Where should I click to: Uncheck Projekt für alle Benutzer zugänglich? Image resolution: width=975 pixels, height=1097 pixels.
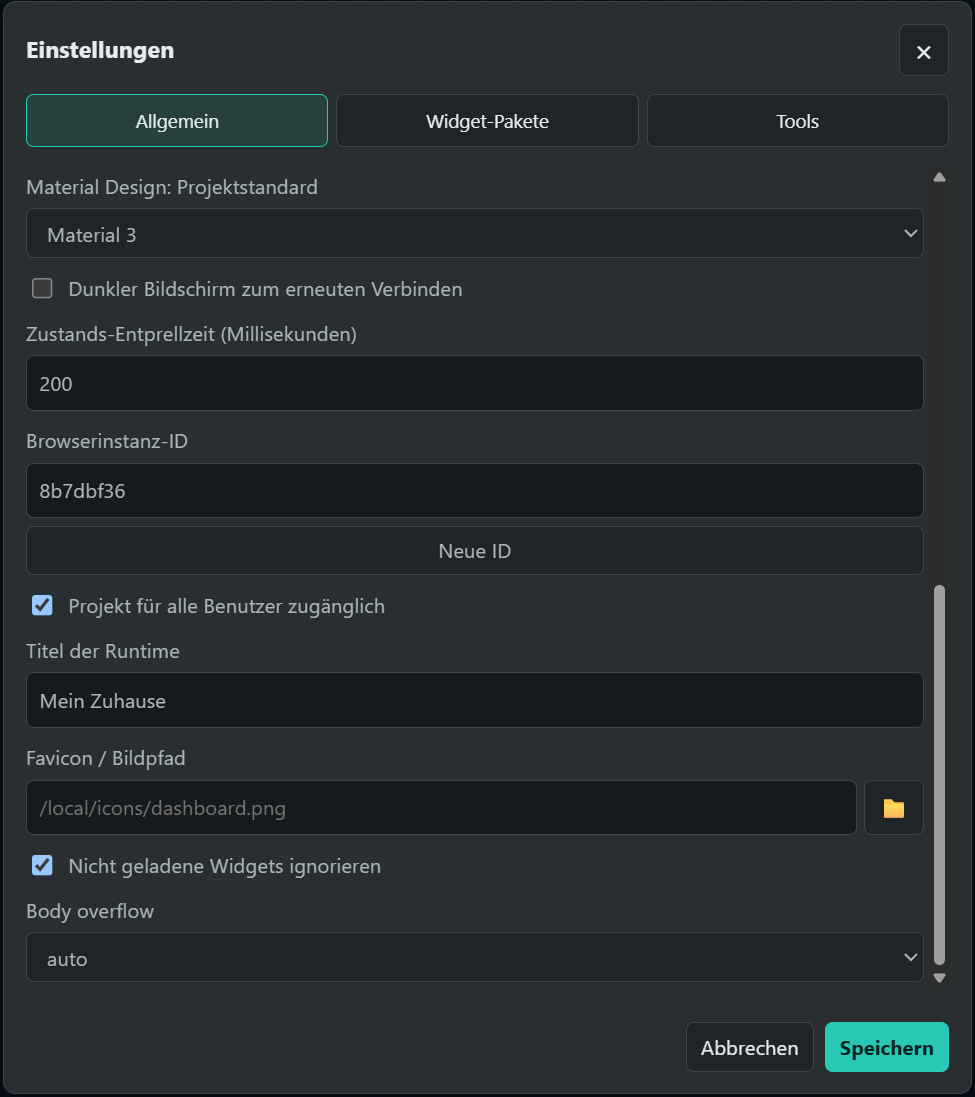click(42, 605)
